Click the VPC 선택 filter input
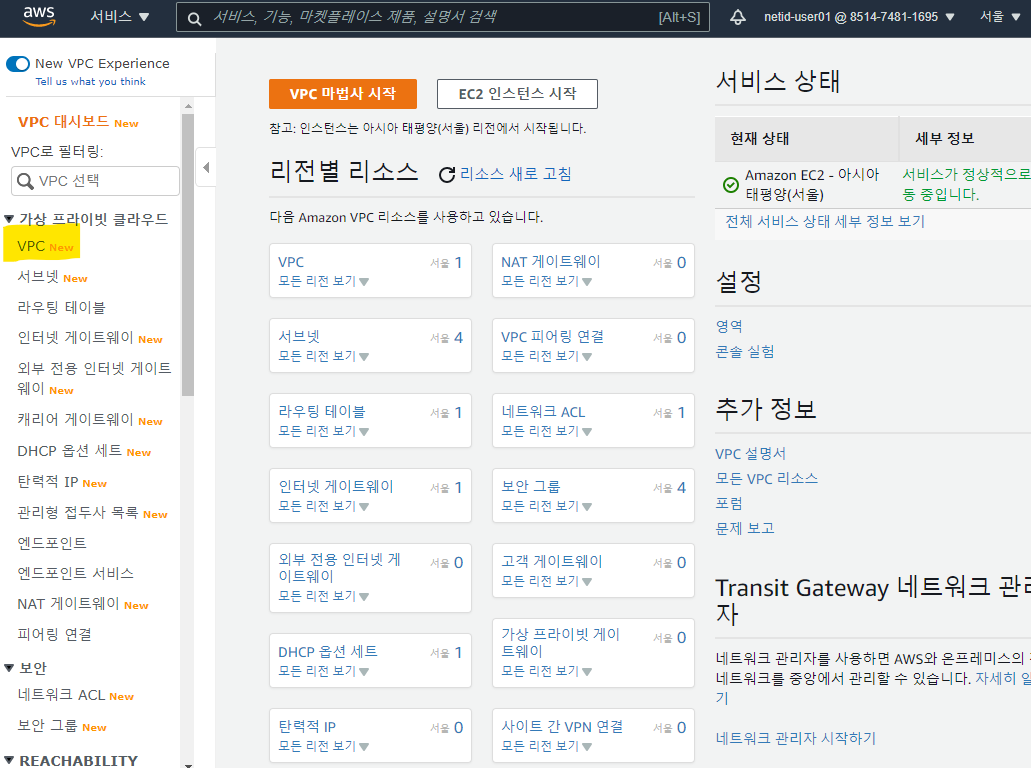1031x768 pixels. coord(95,181)
